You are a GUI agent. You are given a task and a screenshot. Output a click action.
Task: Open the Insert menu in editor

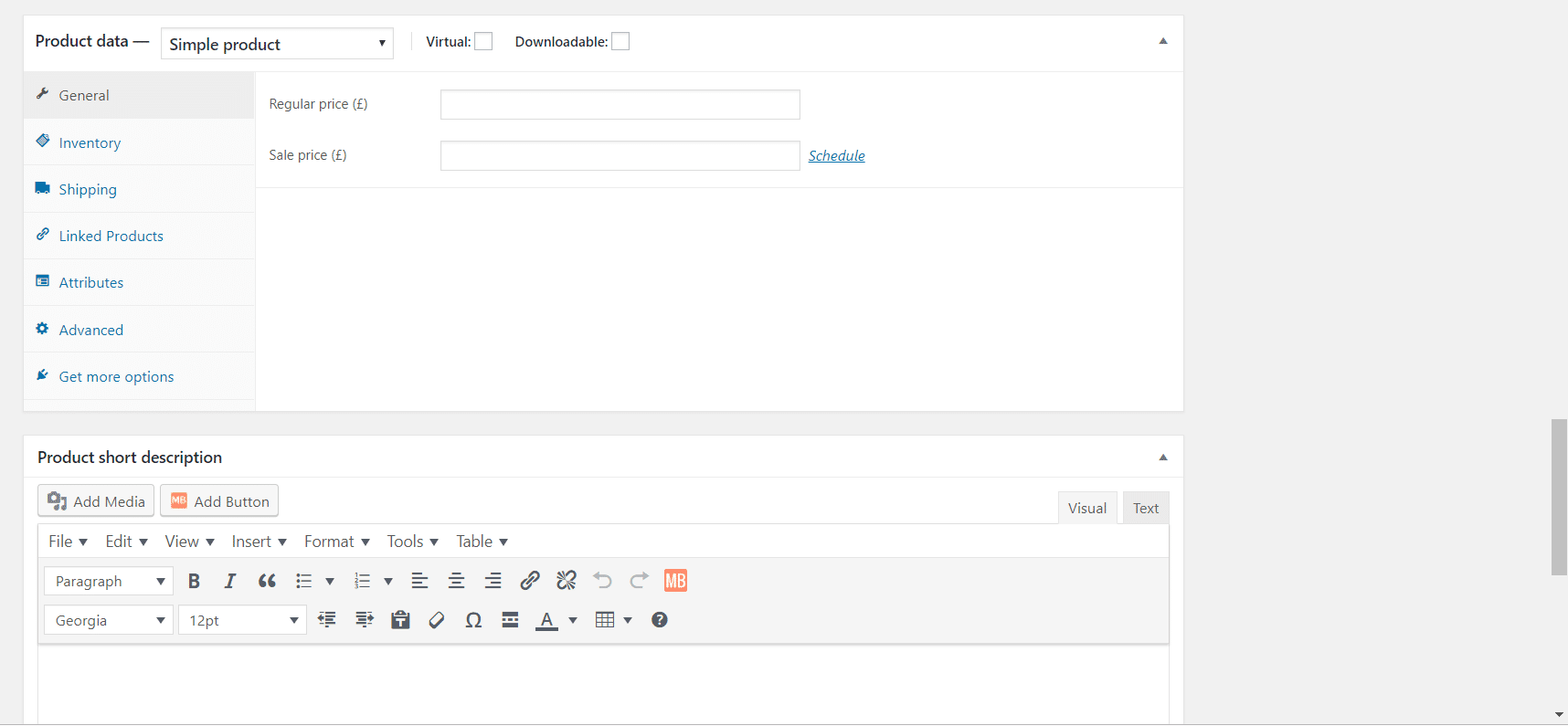259,542
